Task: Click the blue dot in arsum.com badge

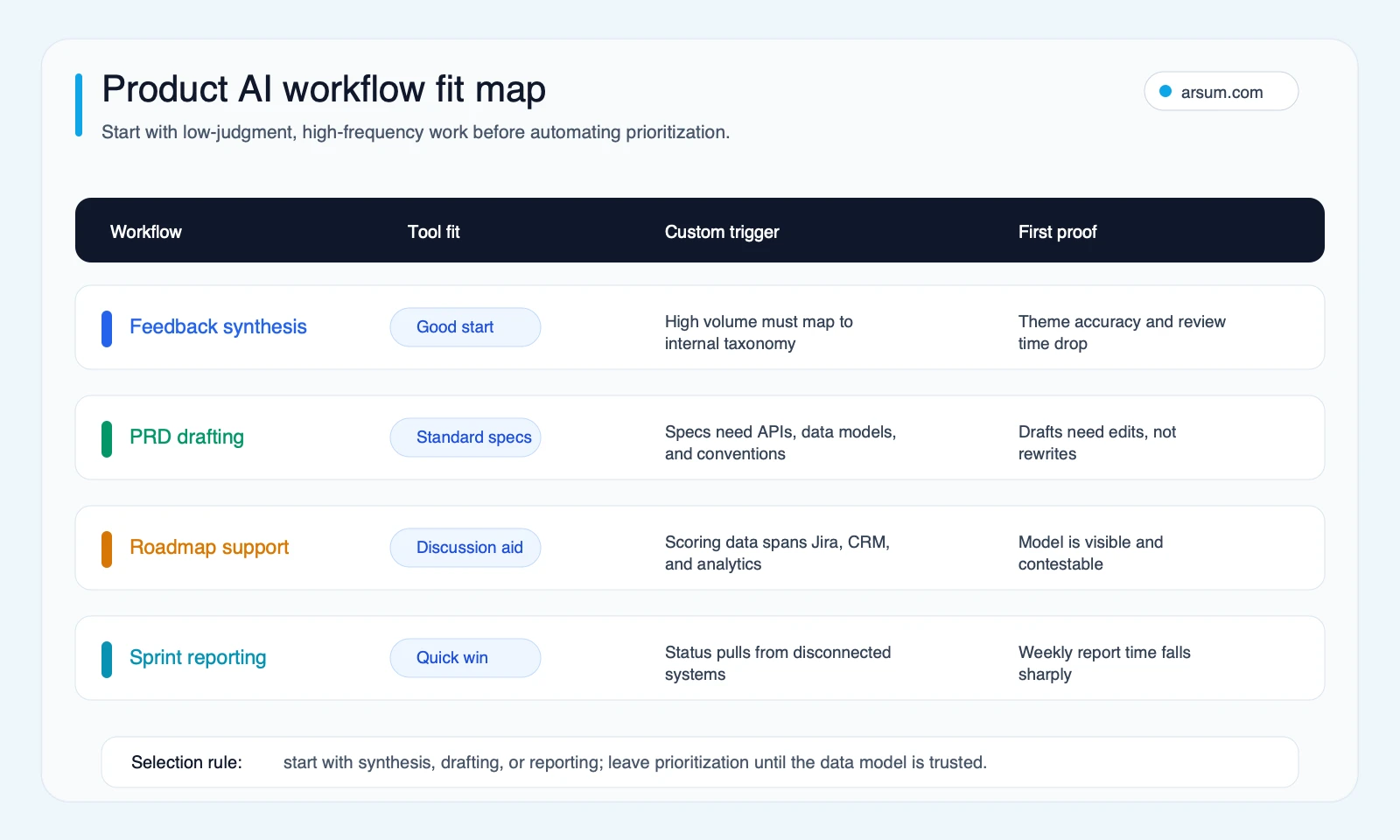Action: 1165,91
